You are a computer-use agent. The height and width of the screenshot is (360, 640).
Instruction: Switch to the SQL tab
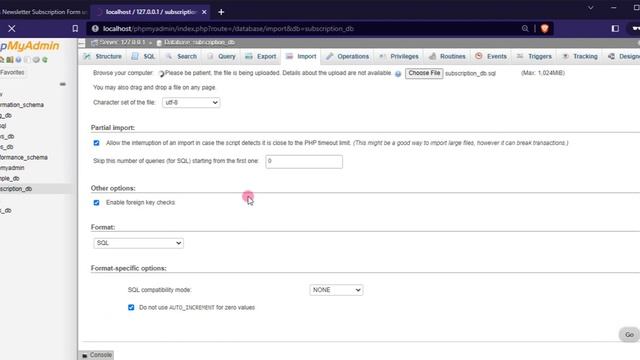point(143,56)
